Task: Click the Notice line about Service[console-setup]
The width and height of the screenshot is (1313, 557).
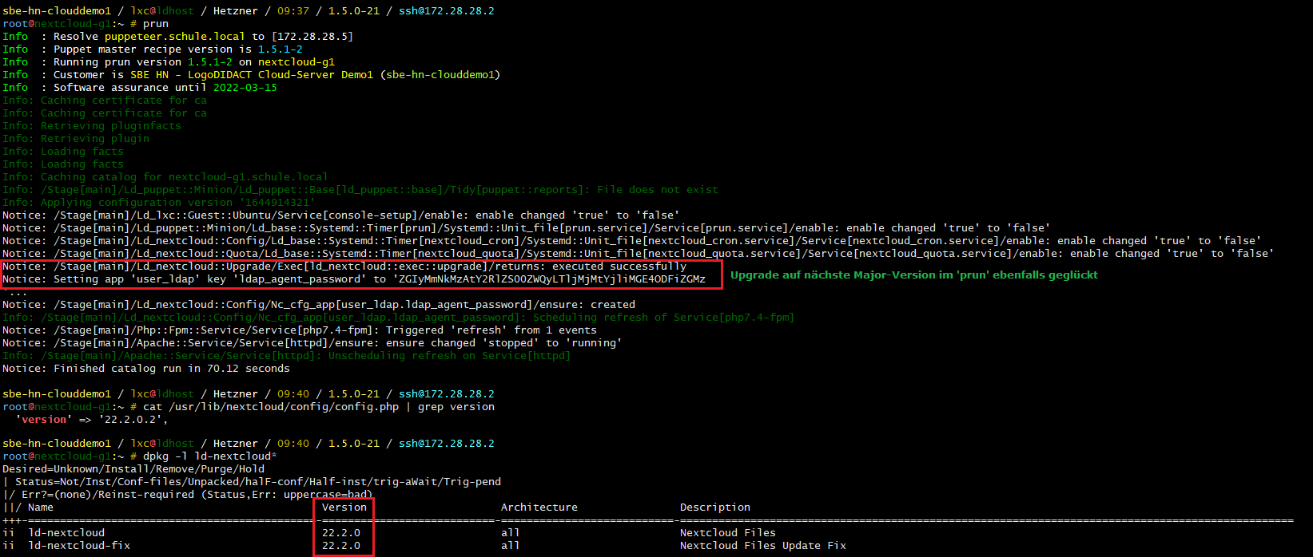Action: pos(341,215)
